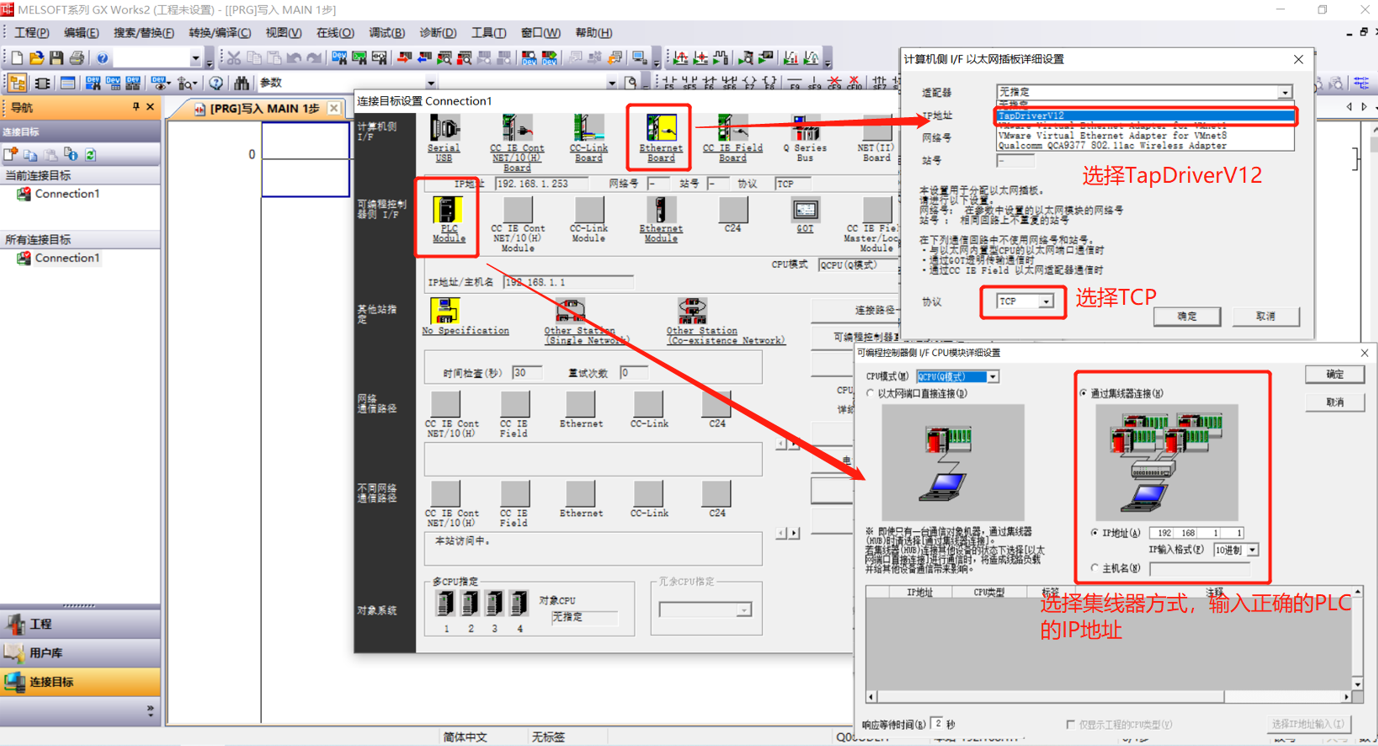Image resolution: width=1378 pixels, height=746 pixels.
Task: Click Connection1 under all connection destinations
Action: click(x=67, y=258)
